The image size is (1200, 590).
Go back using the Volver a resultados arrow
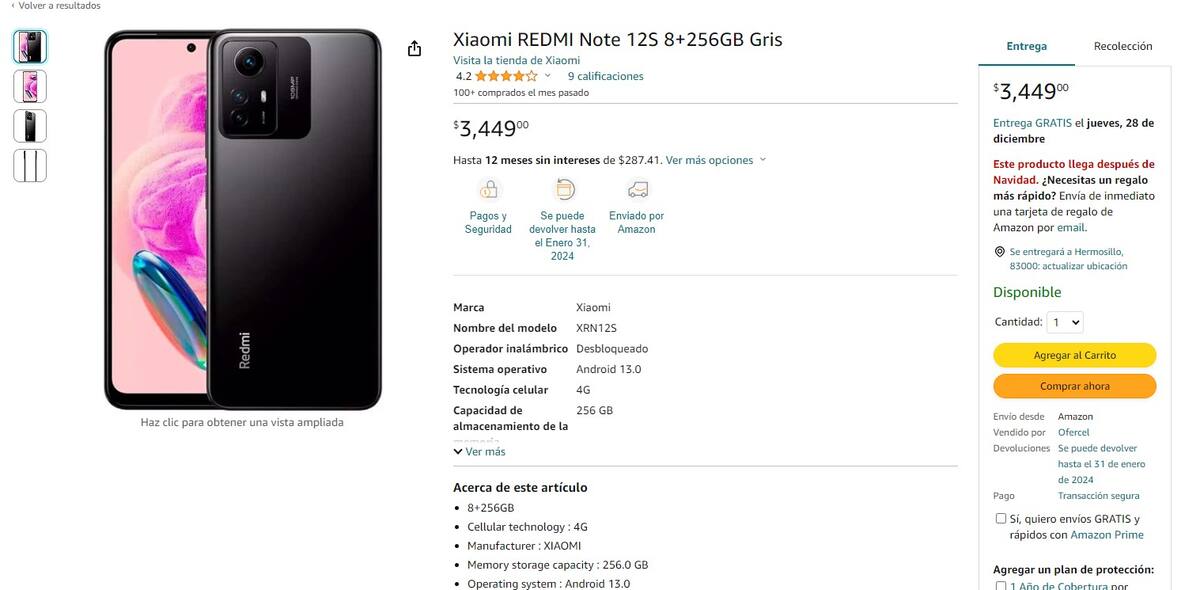tap(13, 6)
